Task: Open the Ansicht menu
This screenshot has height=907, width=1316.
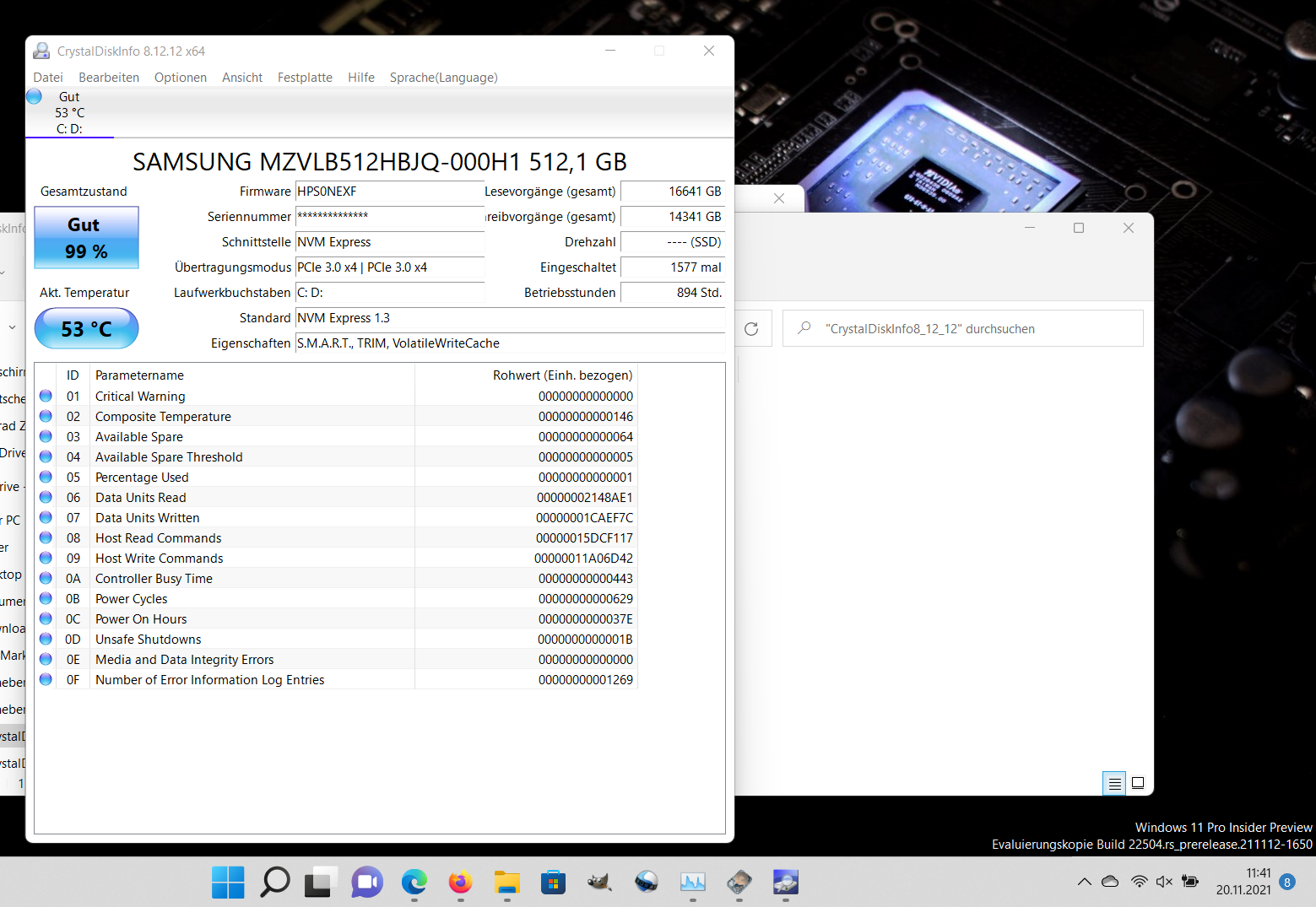Action: pos(242,78)
